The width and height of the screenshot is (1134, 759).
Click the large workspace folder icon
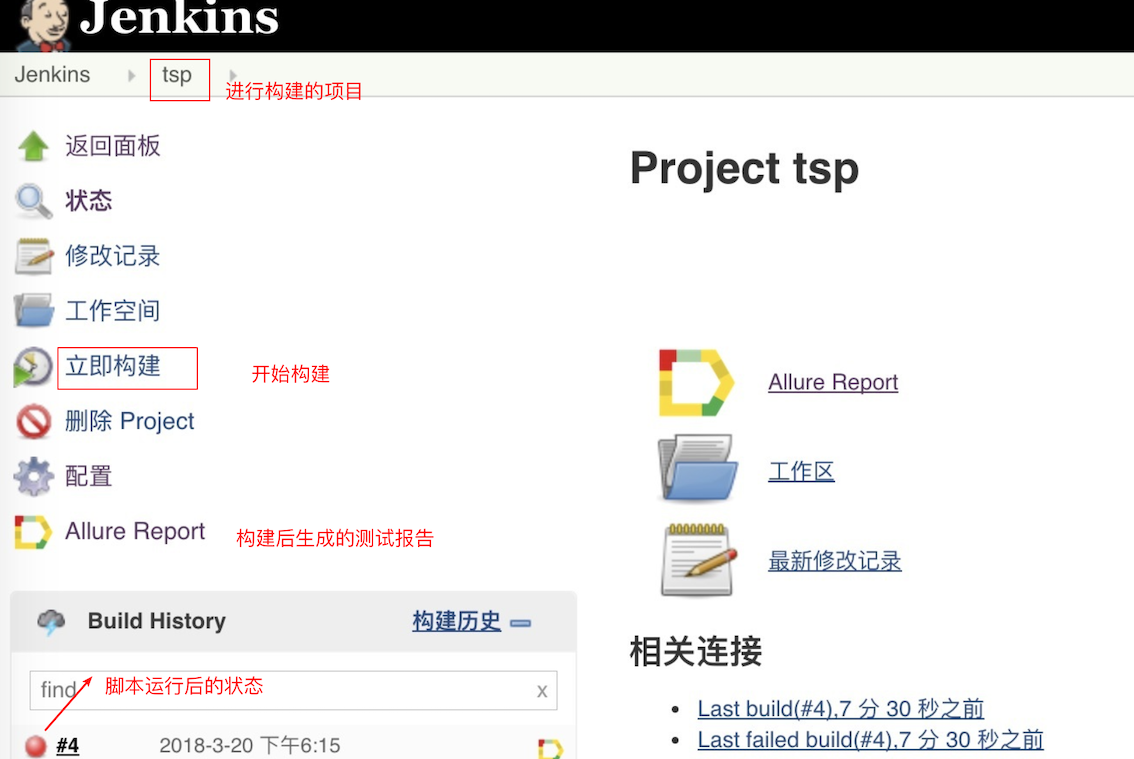(698, 468)
